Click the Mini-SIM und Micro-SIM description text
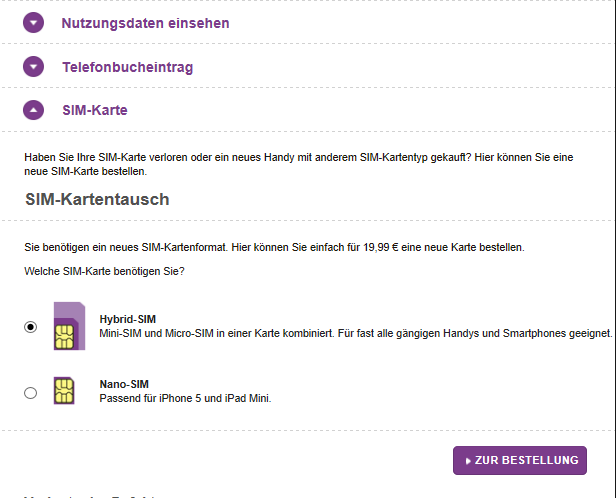Viewport: 616px width, 498px height. coord(354,333)
